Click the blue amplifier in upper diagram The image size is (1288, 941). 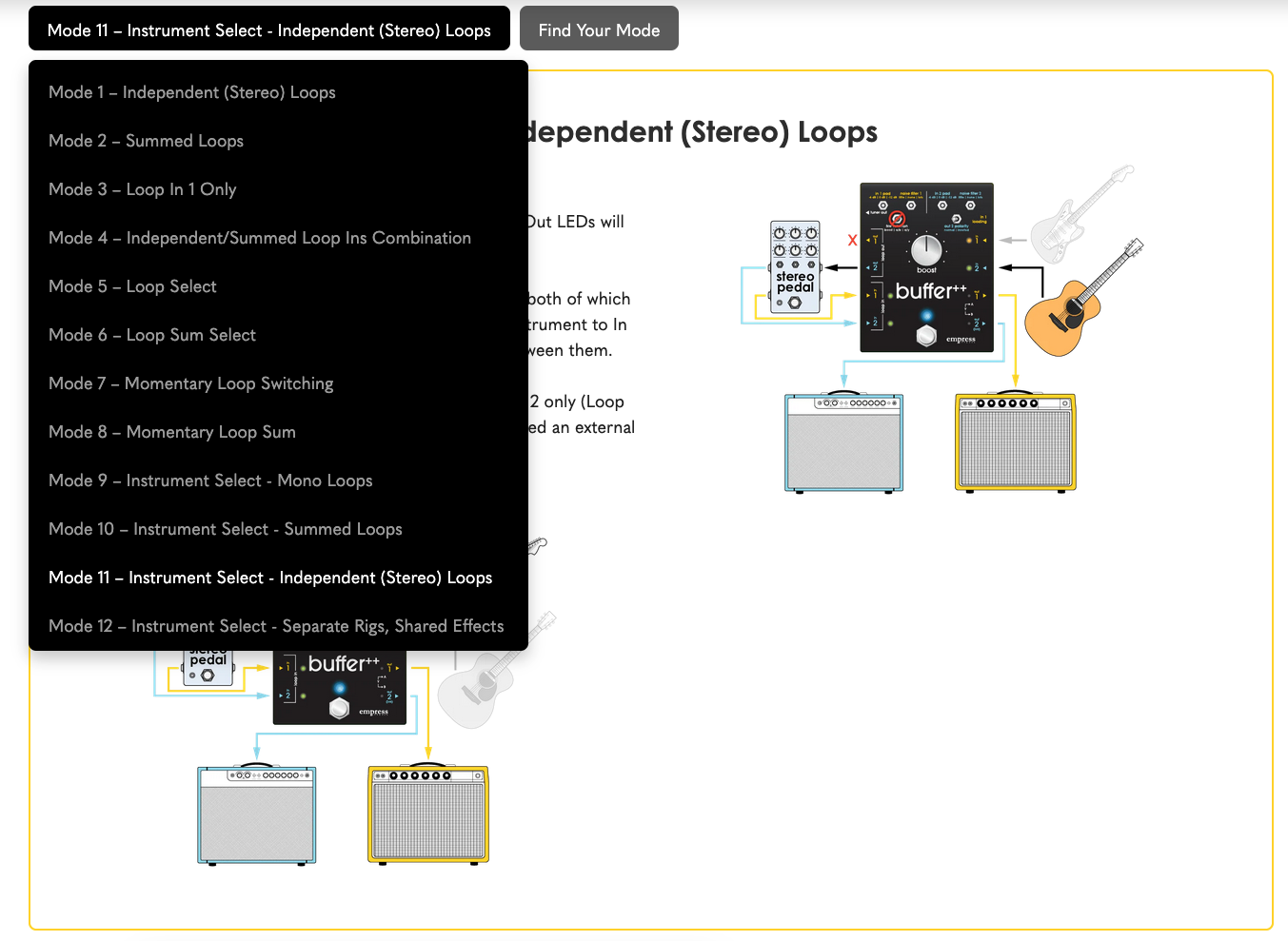[843, 442]
